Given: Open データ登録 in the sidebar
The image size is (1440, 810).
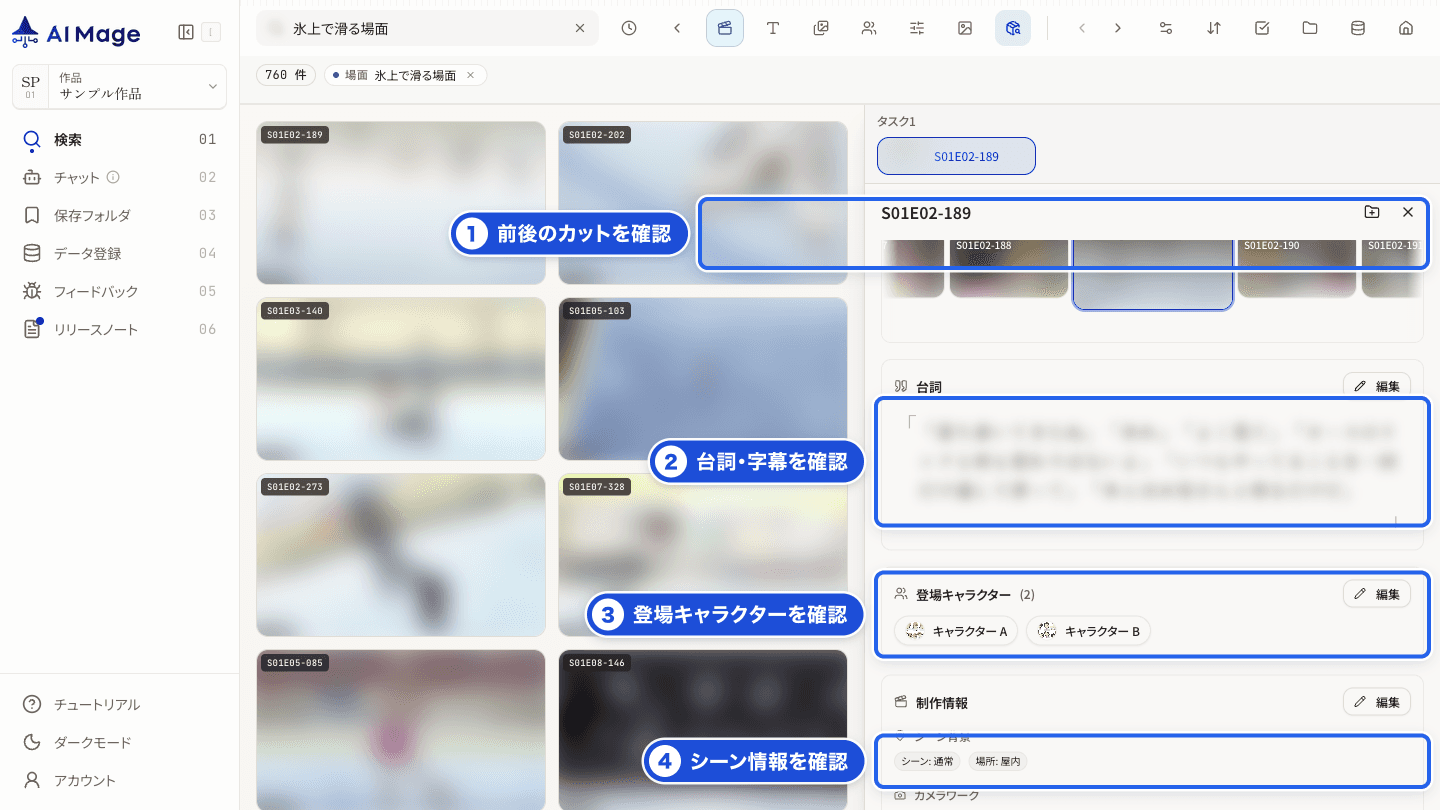Looking at the screenshot, I should (119, 253).
